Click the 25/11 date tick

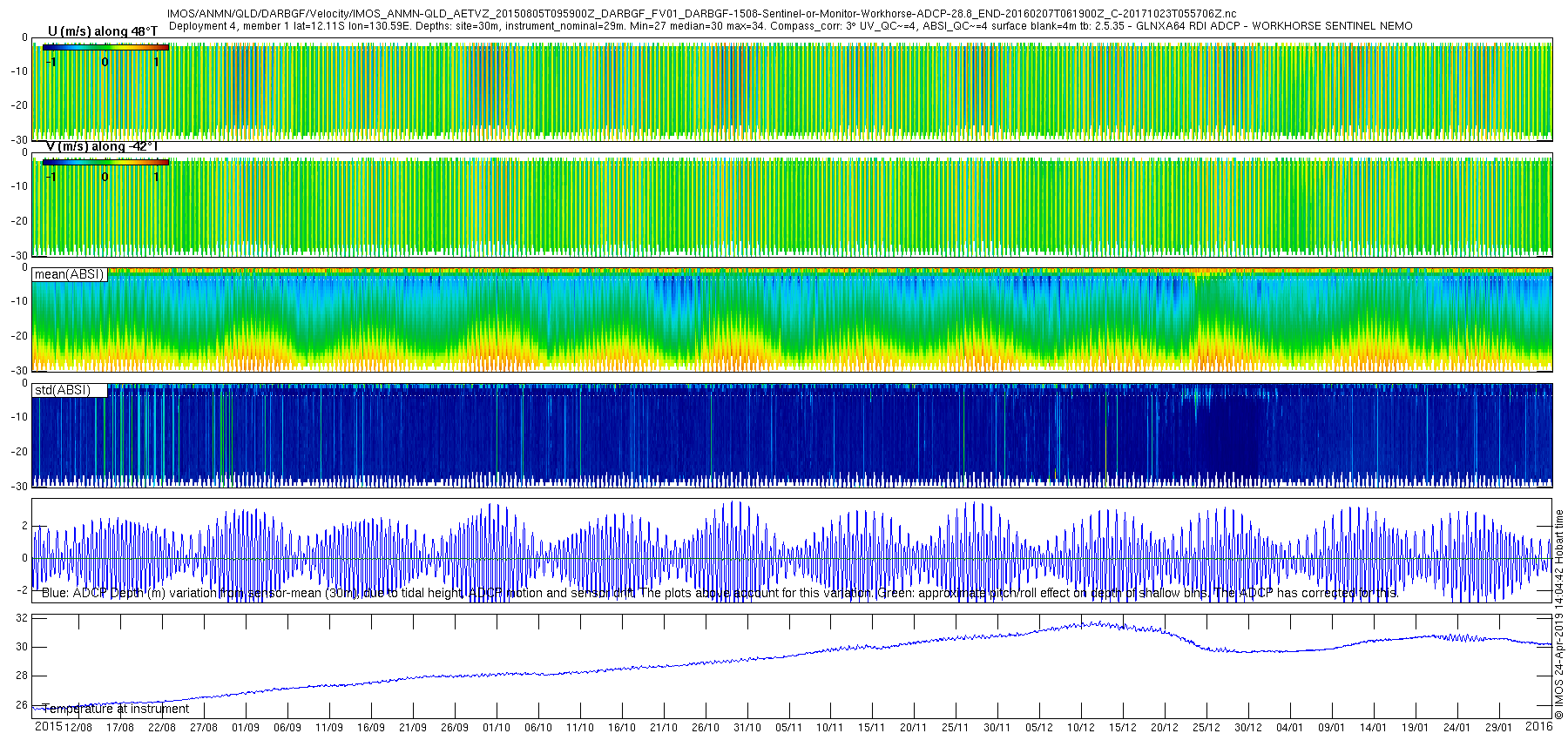click(x=956, y=727)
